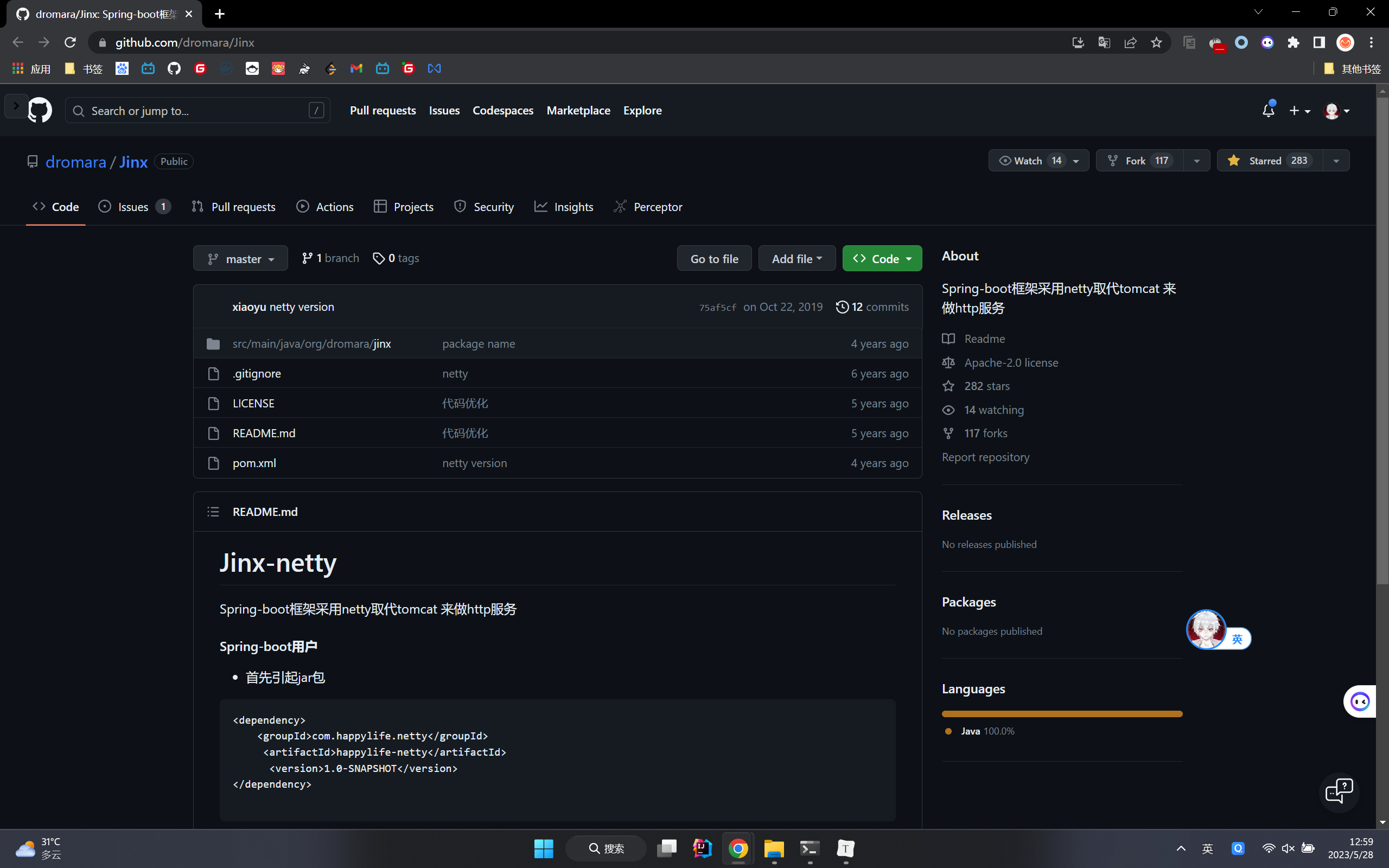Open the green Code dropdown

(882, 259)
